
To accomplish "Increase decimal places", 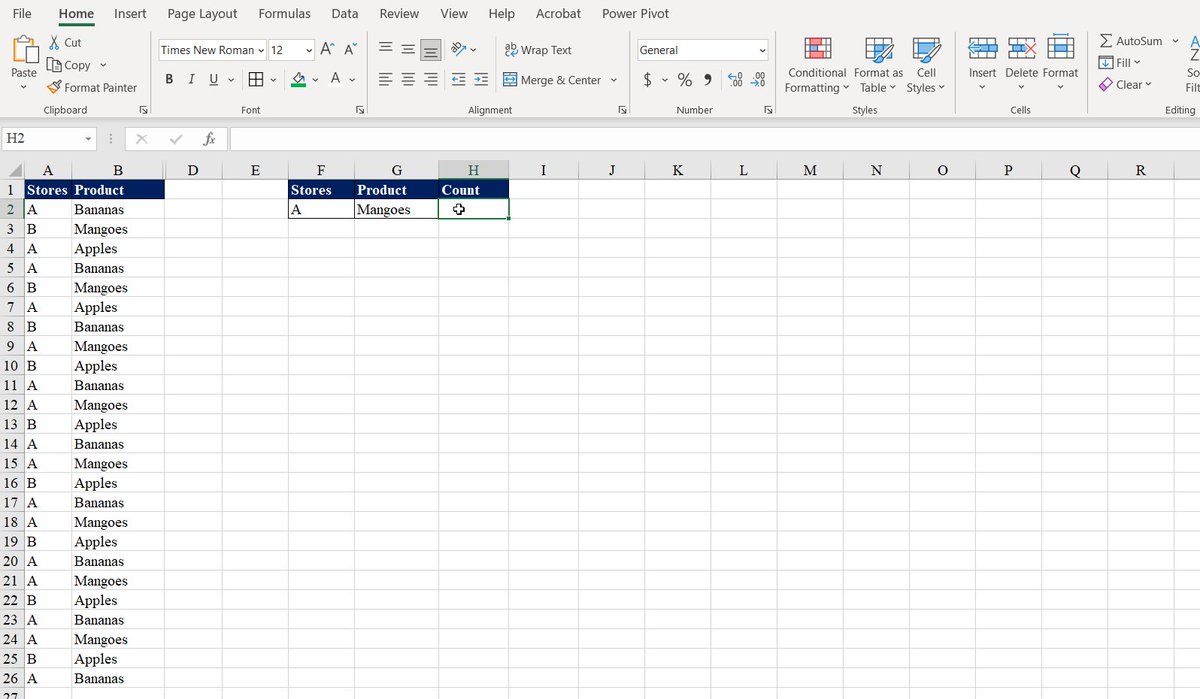I will coord(735,80).
